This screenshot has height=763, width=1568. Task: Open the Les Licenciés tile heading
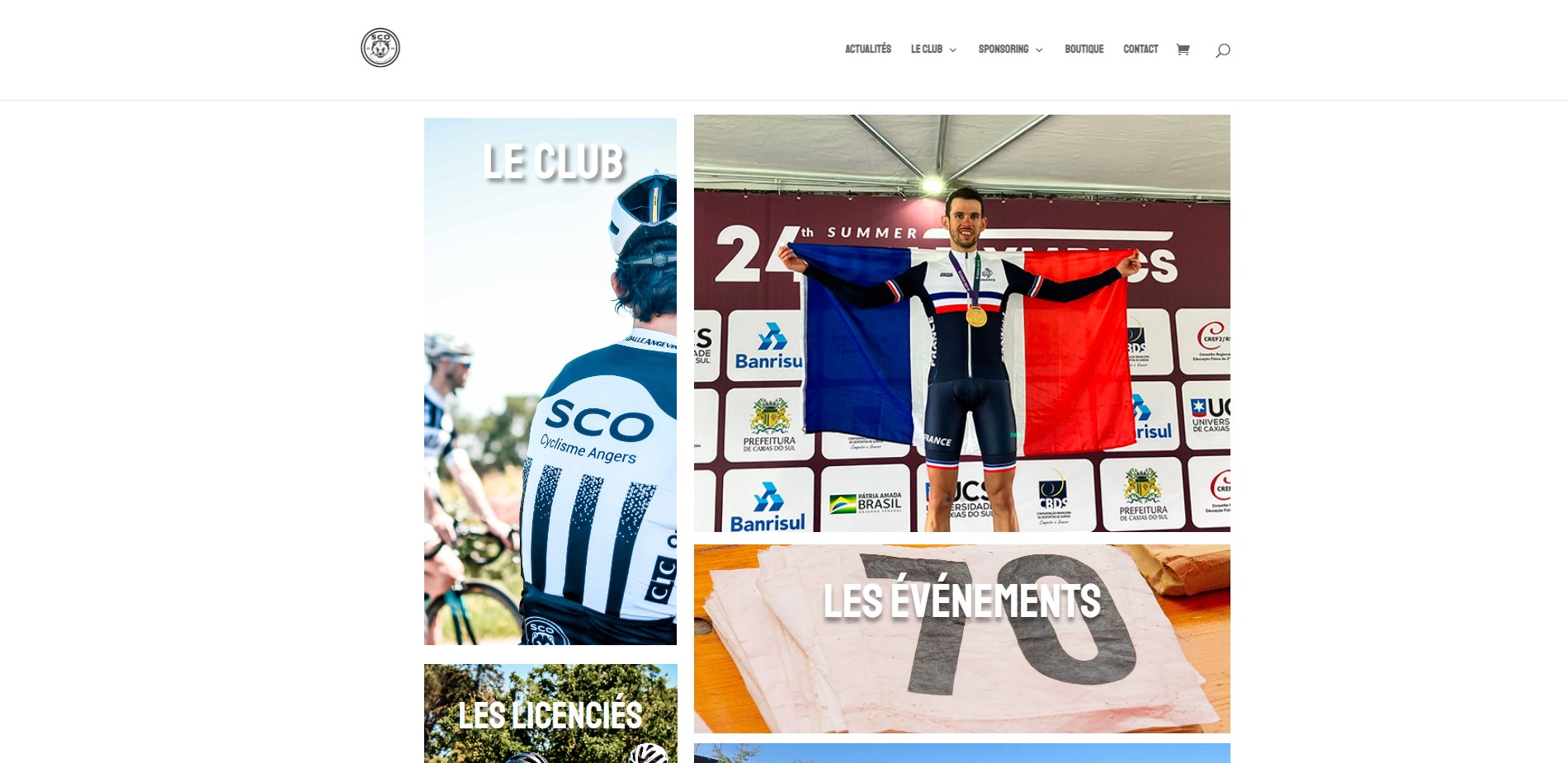(x=550, y=714)
